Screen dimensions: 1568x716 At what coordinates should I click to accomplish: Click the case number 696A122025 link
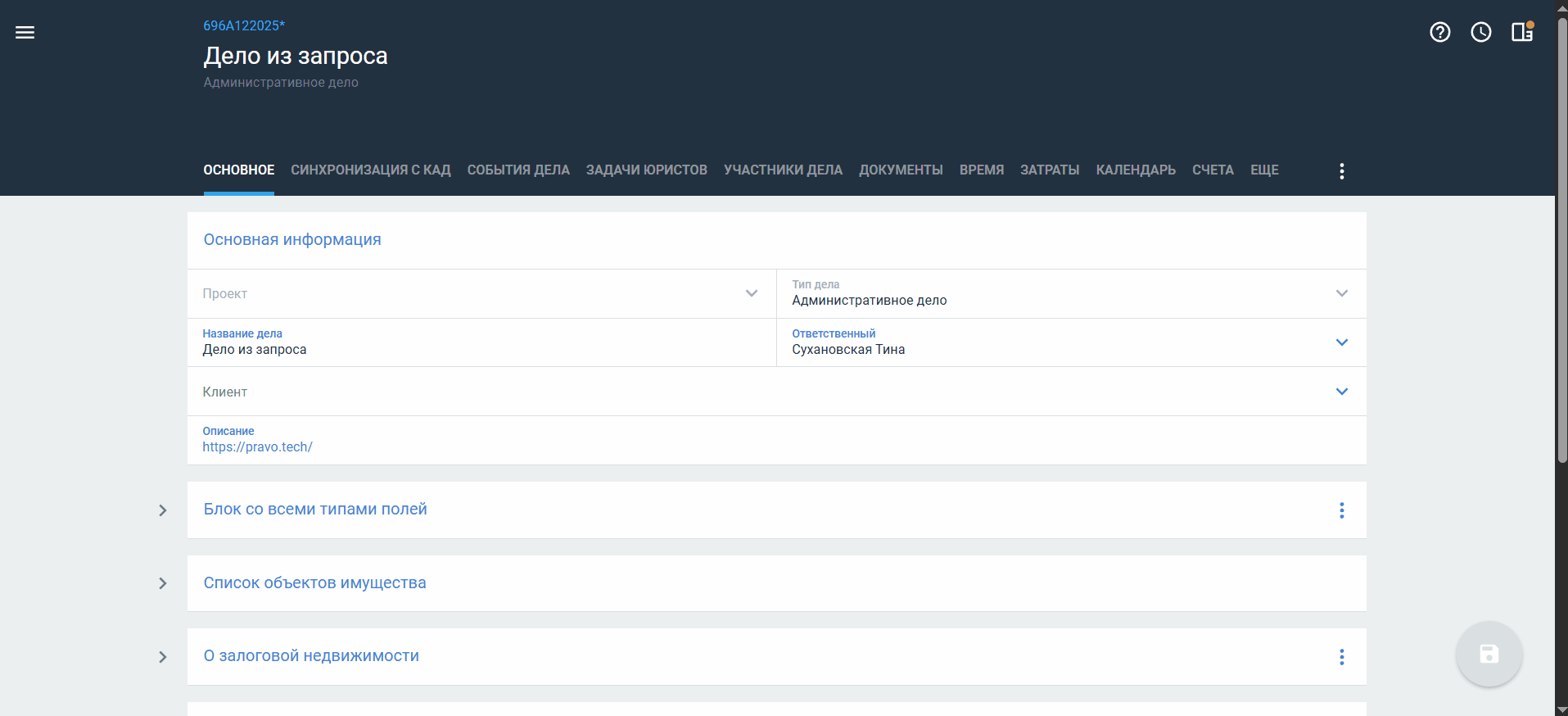coord(243,25)
